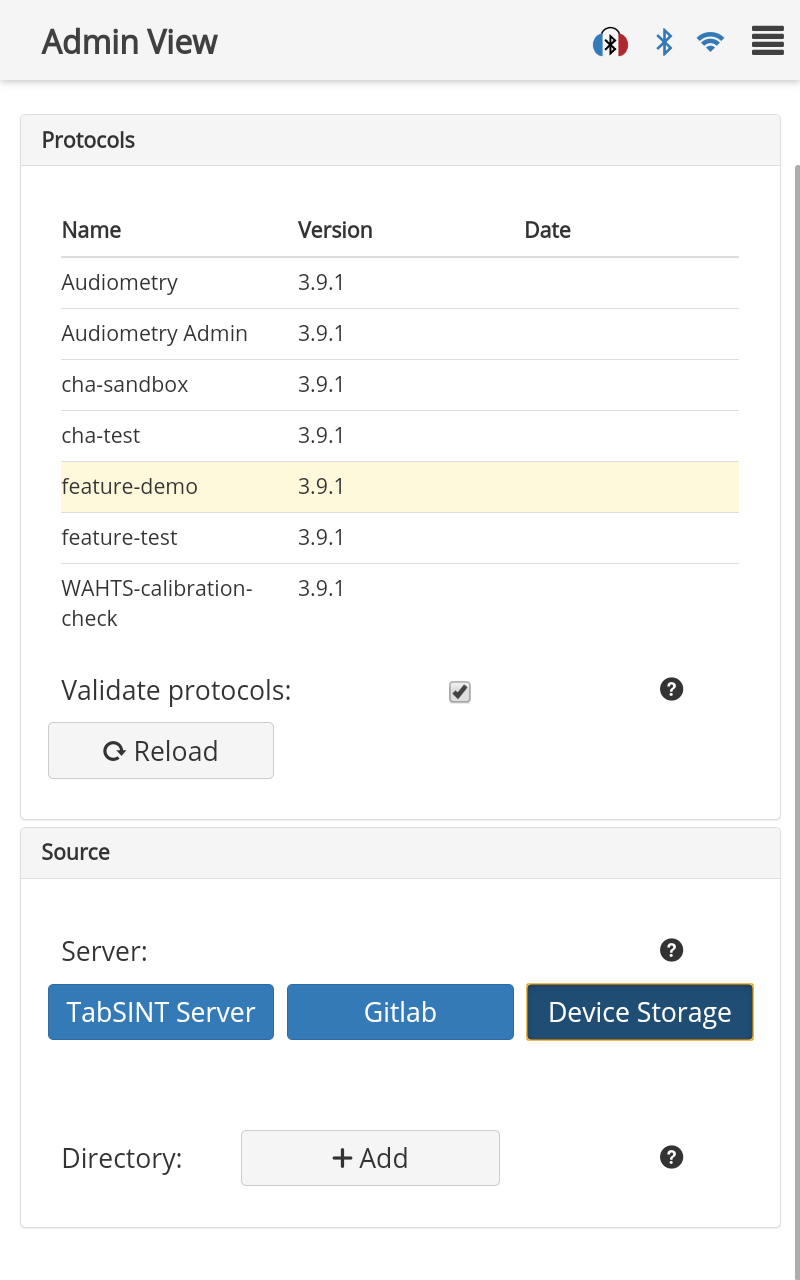Add a new directory
Screen dimensions: 800x1280
[370, 1158]
